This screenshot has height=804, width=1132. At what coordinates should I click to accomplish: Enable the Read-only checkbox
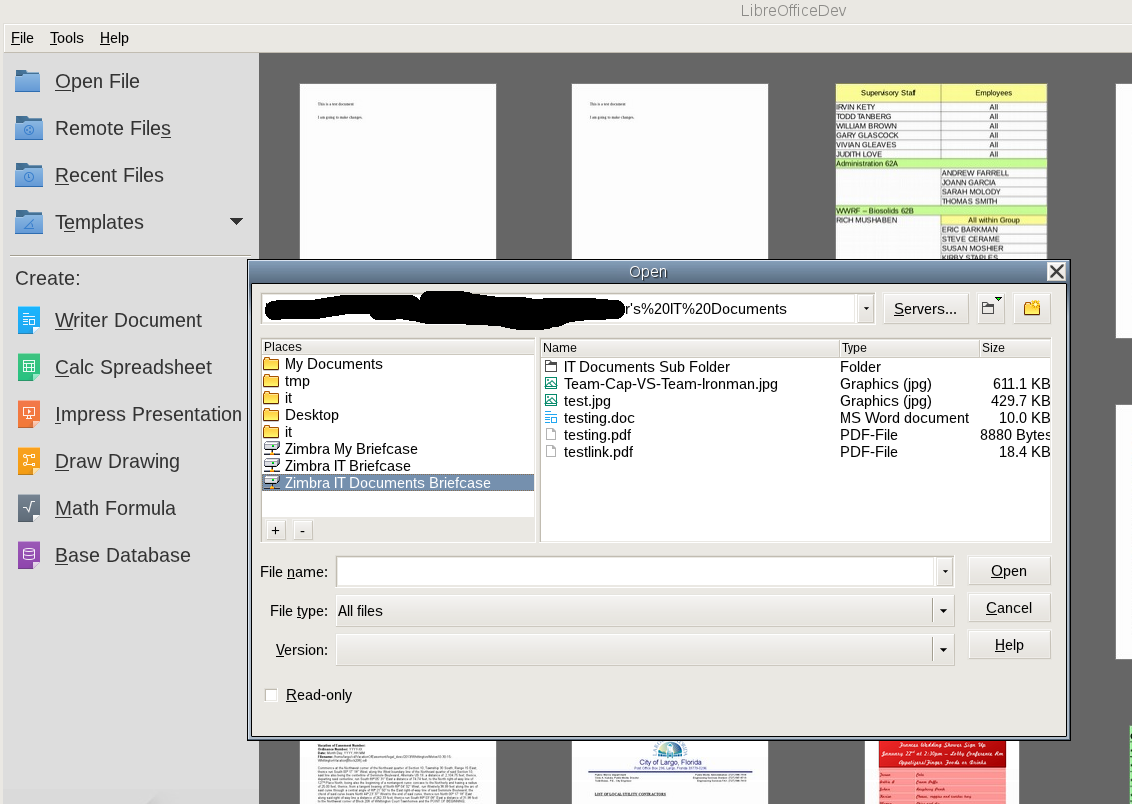coord(271,695)
